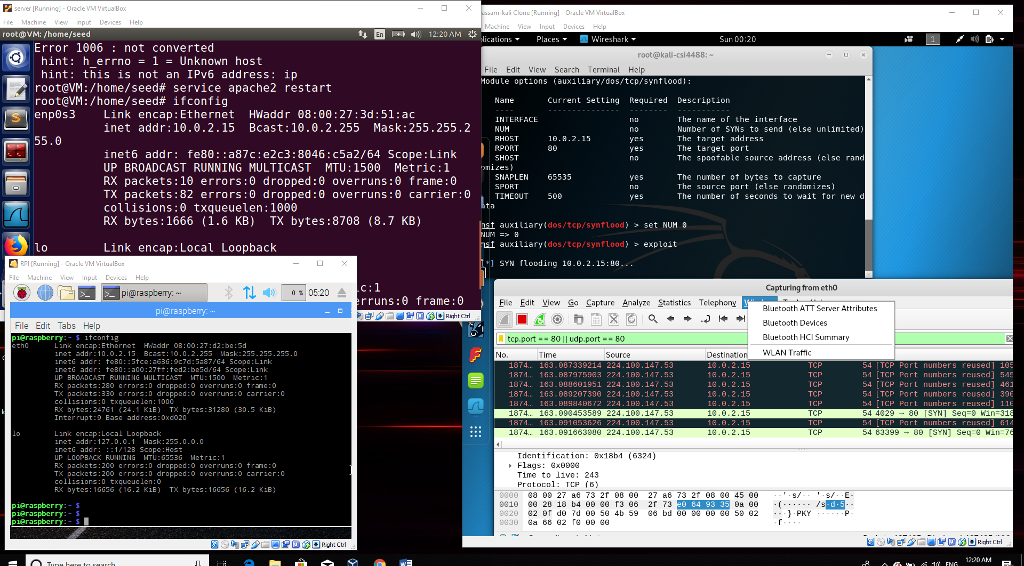Open the Analyze menu in Wireshark
The height and width of the screenshot is (566, 1024).
coord(635,303)
